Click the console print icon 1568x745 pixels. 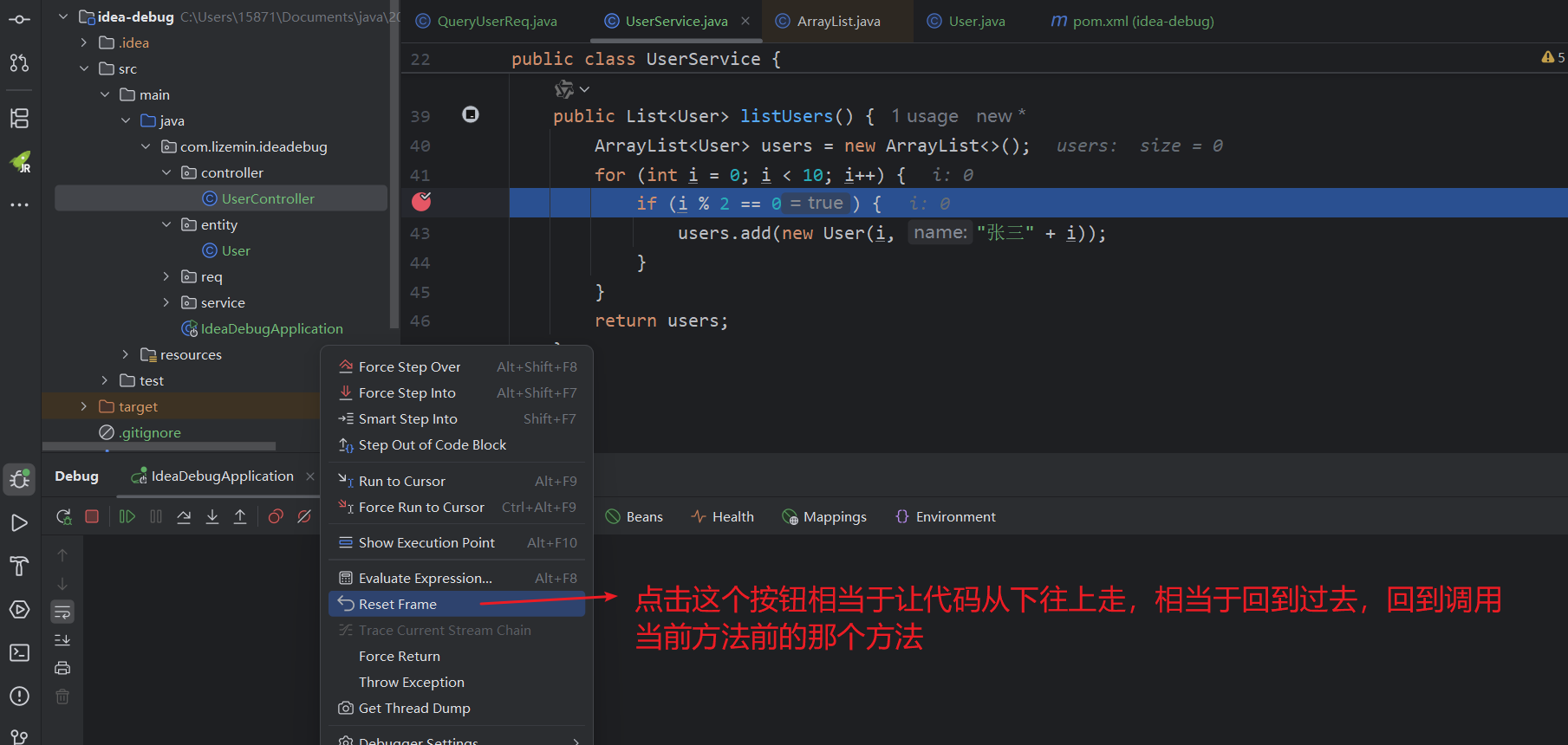pos(62,668)
